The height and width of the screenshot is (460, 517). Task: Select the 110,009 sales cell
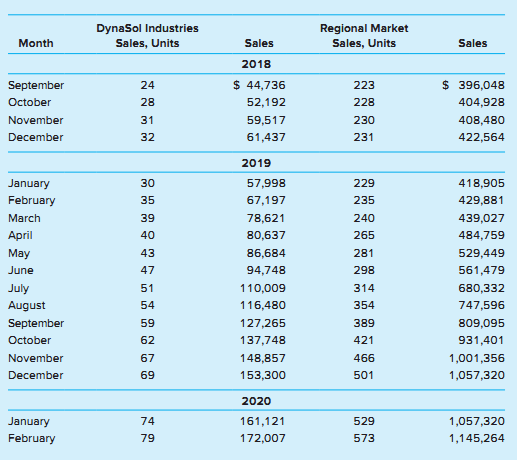(x=263, y=288)
